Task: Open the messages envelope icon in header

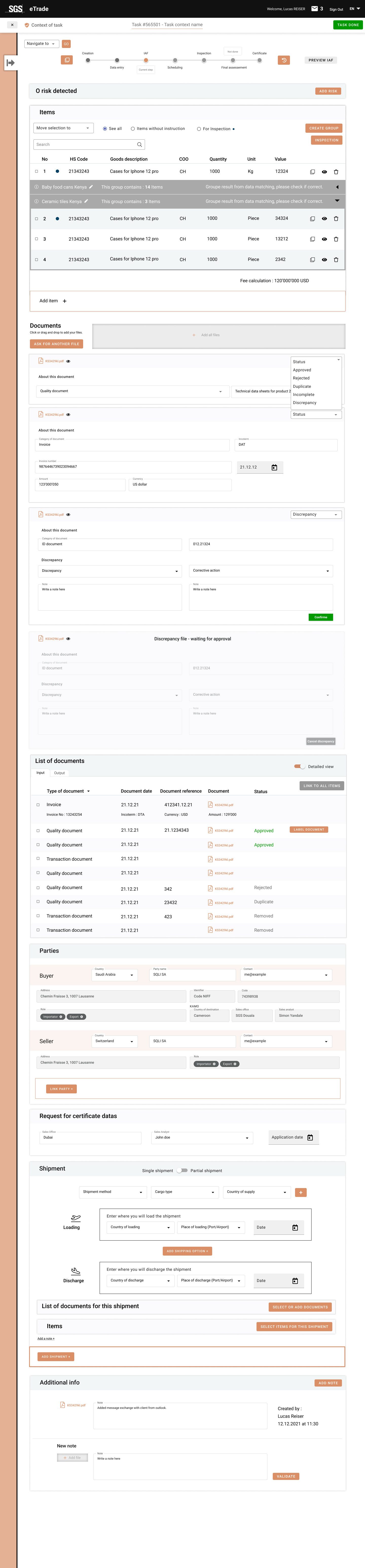Action: (x=315, y=9)
